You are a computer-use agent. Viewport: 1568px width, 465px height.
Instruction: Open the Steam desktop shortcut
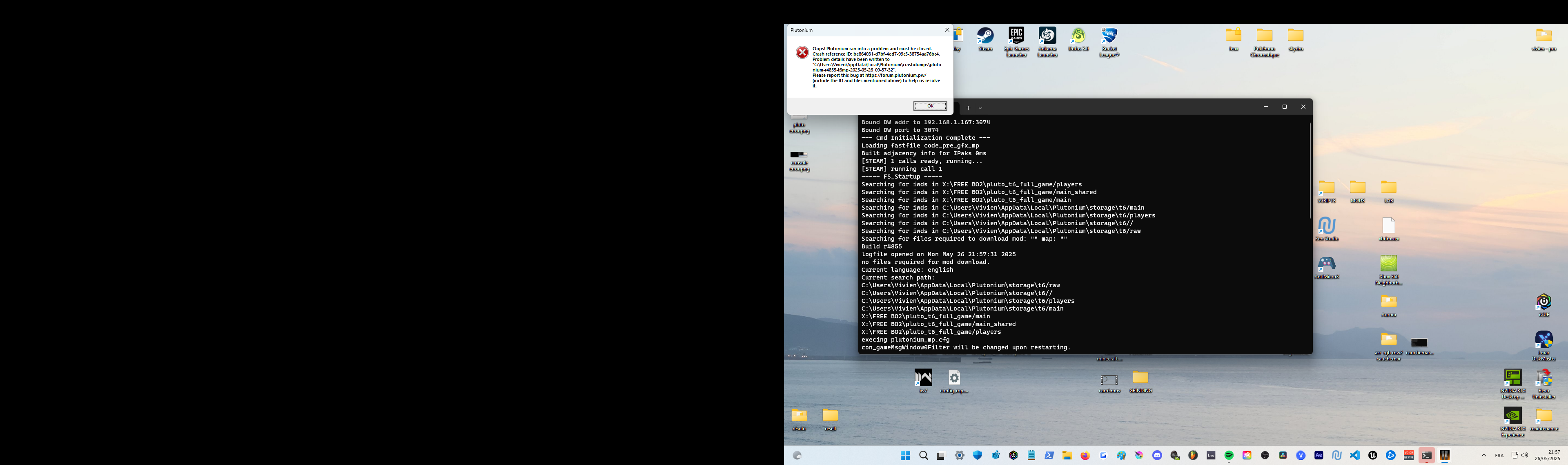[x=985, y=36]
